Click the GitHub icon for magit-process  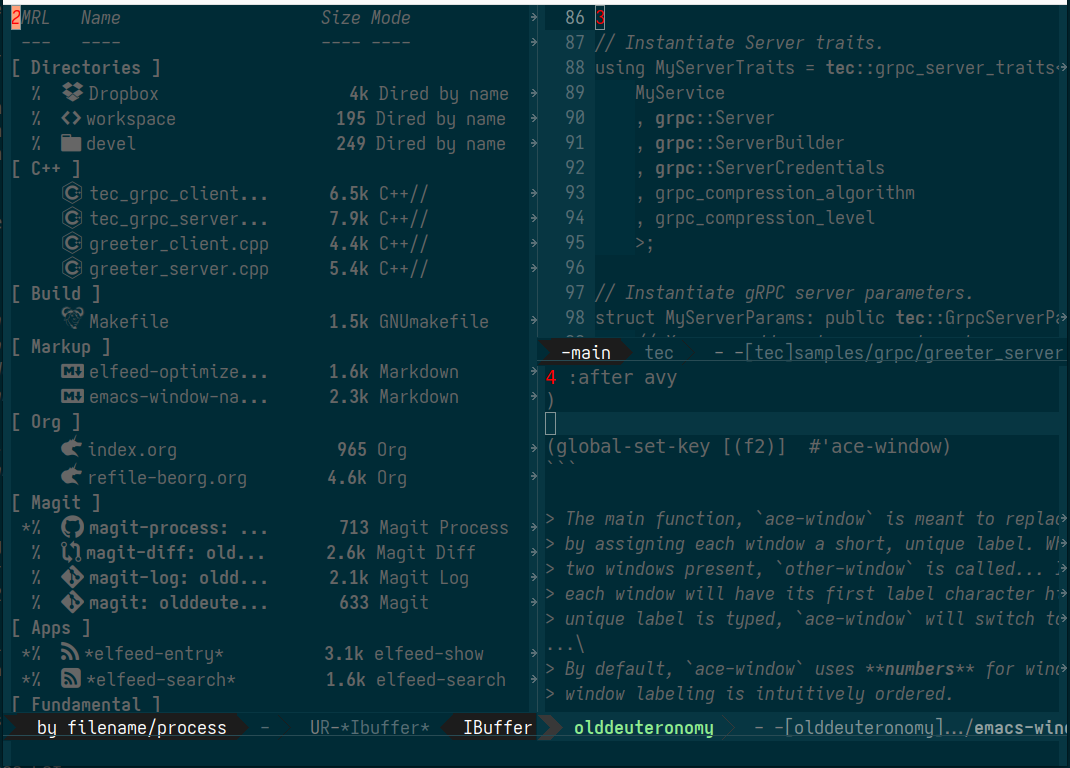click(72, 527)
